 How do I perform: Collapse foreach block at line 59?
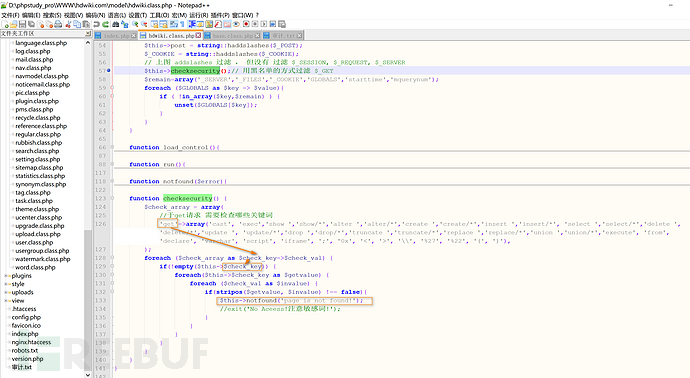112,88
